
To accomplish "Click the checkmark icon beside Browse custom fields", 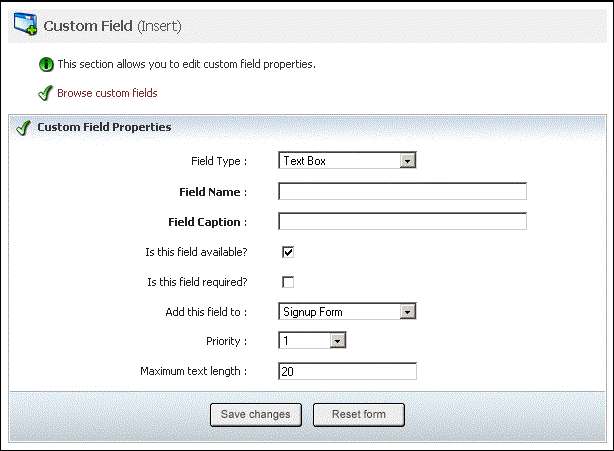I will click(45, 93).
